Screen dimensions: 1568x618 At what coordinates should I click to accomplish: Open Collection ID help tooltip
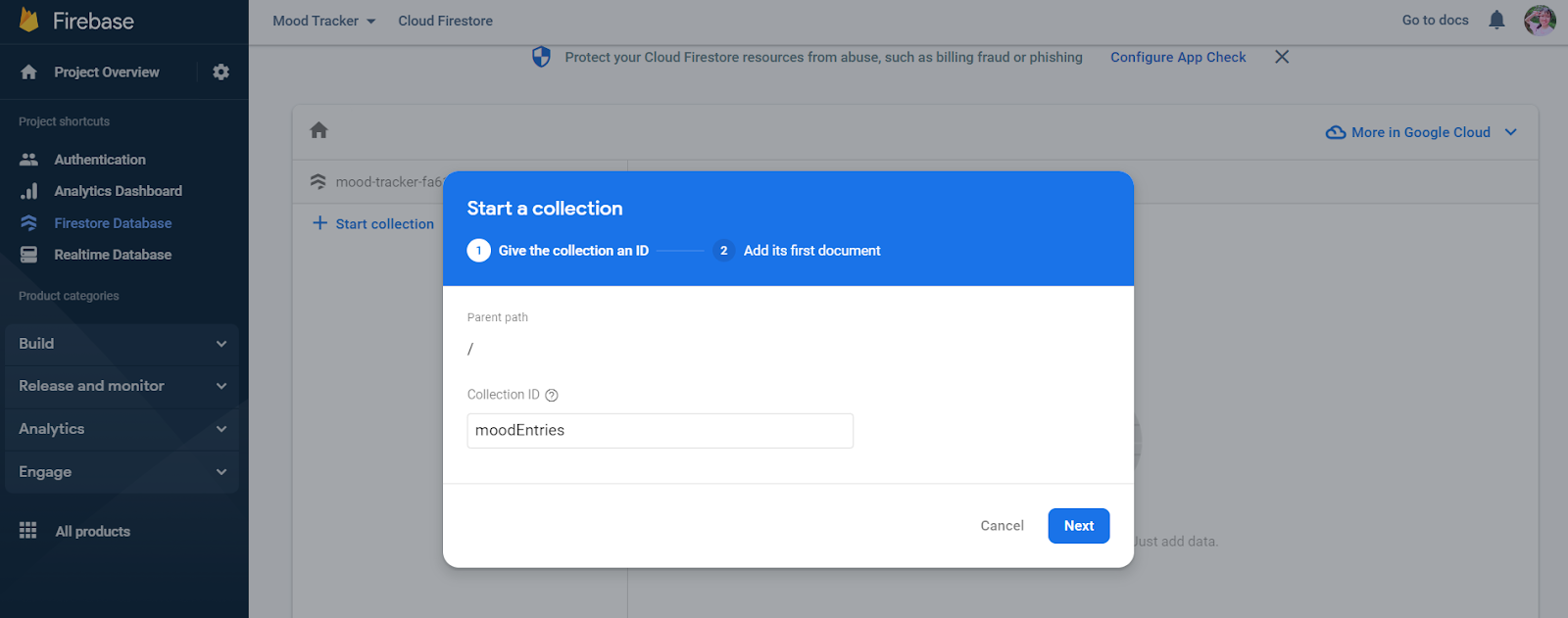(x=551, y=394)
